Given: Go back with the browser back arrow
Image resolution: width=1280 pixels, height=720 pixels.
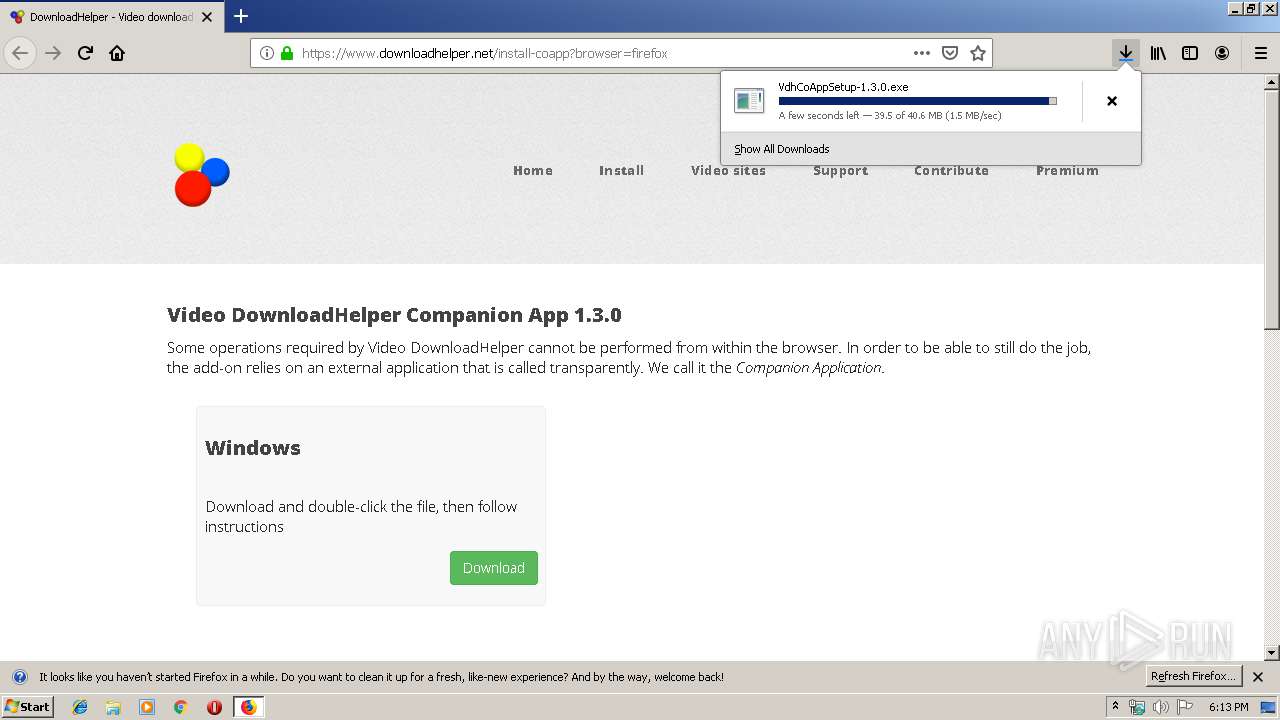Looking at the screenshot, I should click(20, 53).
